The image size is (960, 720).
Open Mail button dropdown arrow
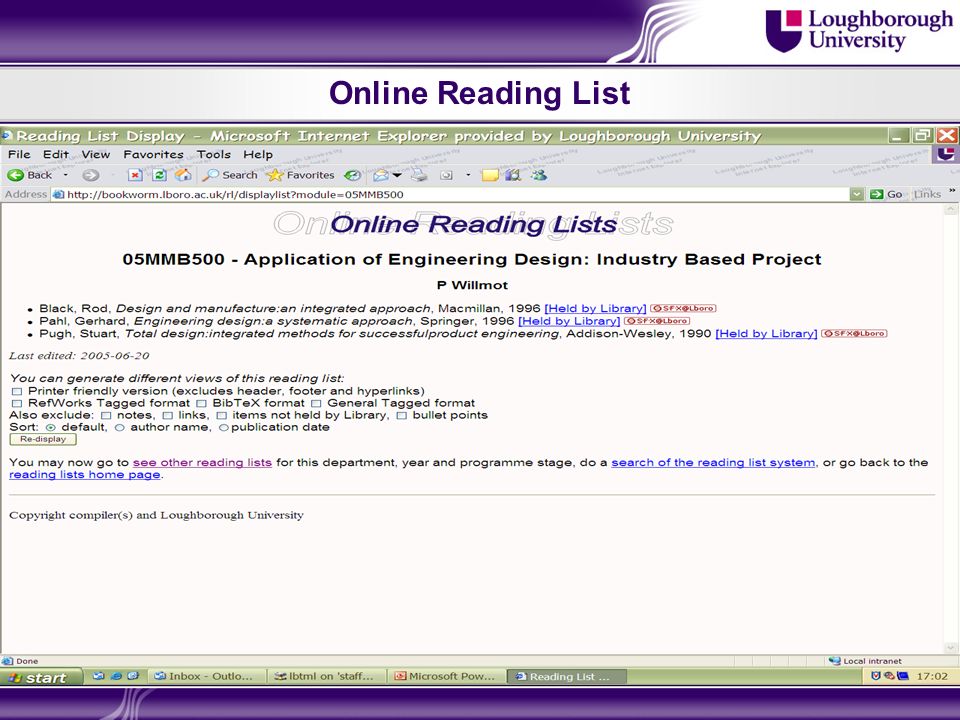(397, 175)
